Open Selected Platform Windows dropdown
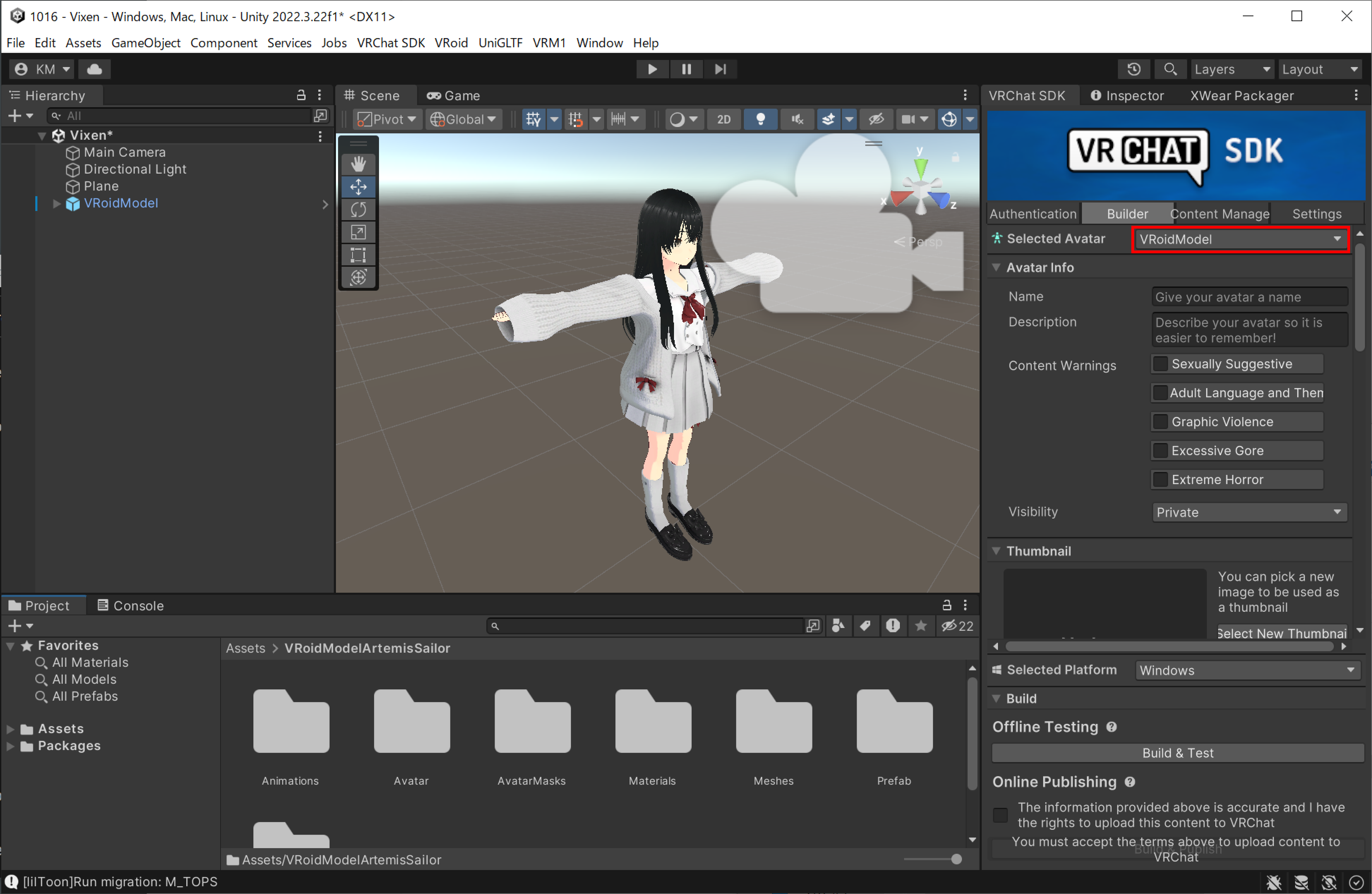Viewport: 1372px width, 894px height. pyautogui.click(x=1247, y=670)
